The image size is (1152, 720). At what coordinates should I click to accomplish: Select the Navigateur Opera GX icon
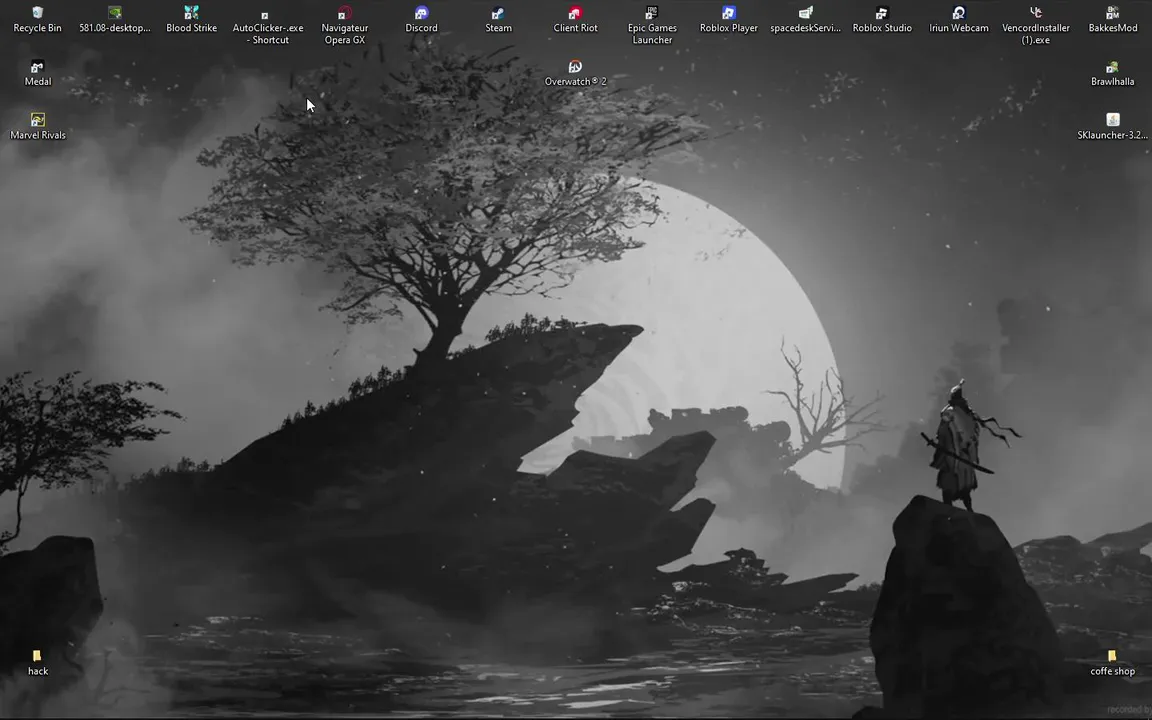pyautogui.click(x=345, y=25)
